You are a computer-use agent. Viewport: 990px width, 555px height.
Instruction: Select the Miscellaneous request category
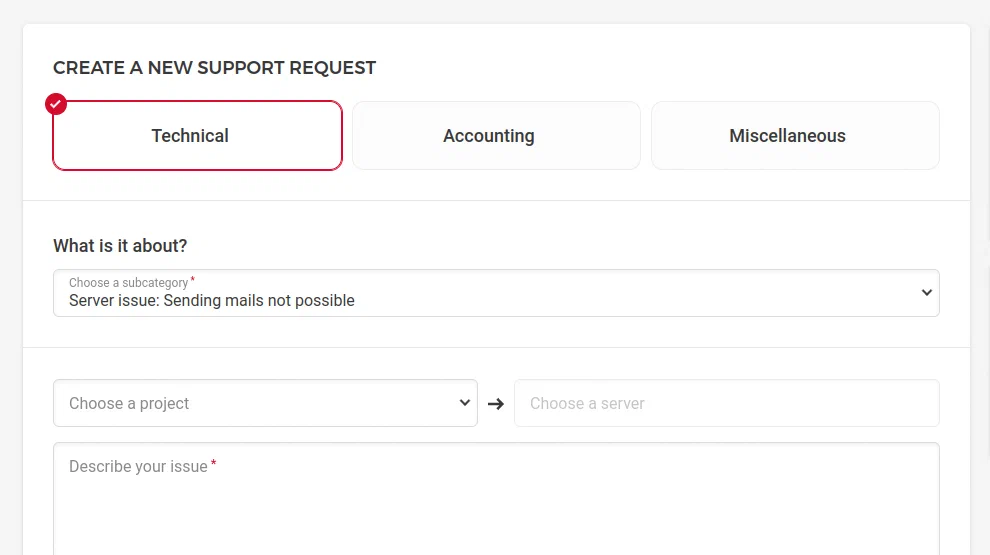pos(795,135)
